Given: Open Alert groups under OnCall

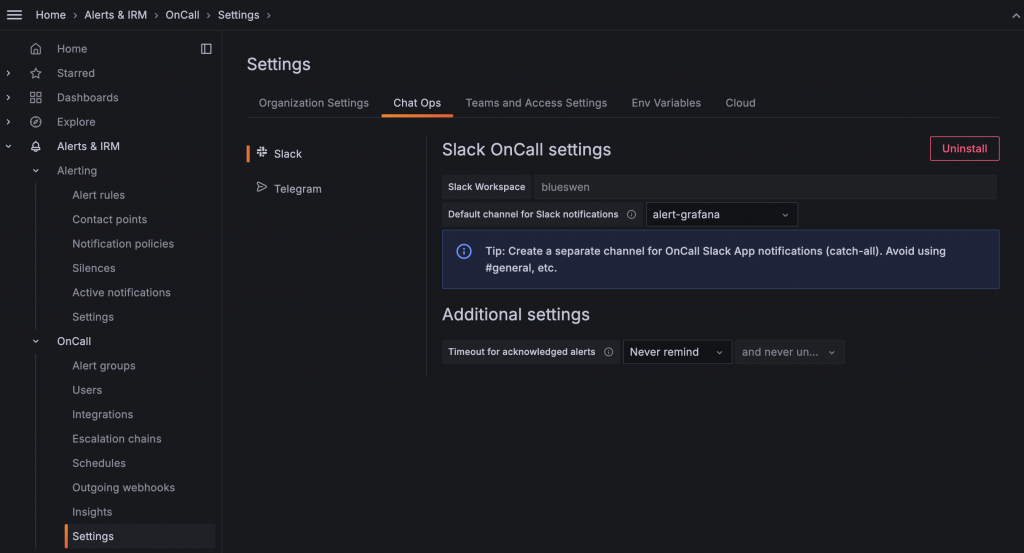Looking at the screenshot, I should (x=104, y=366).
